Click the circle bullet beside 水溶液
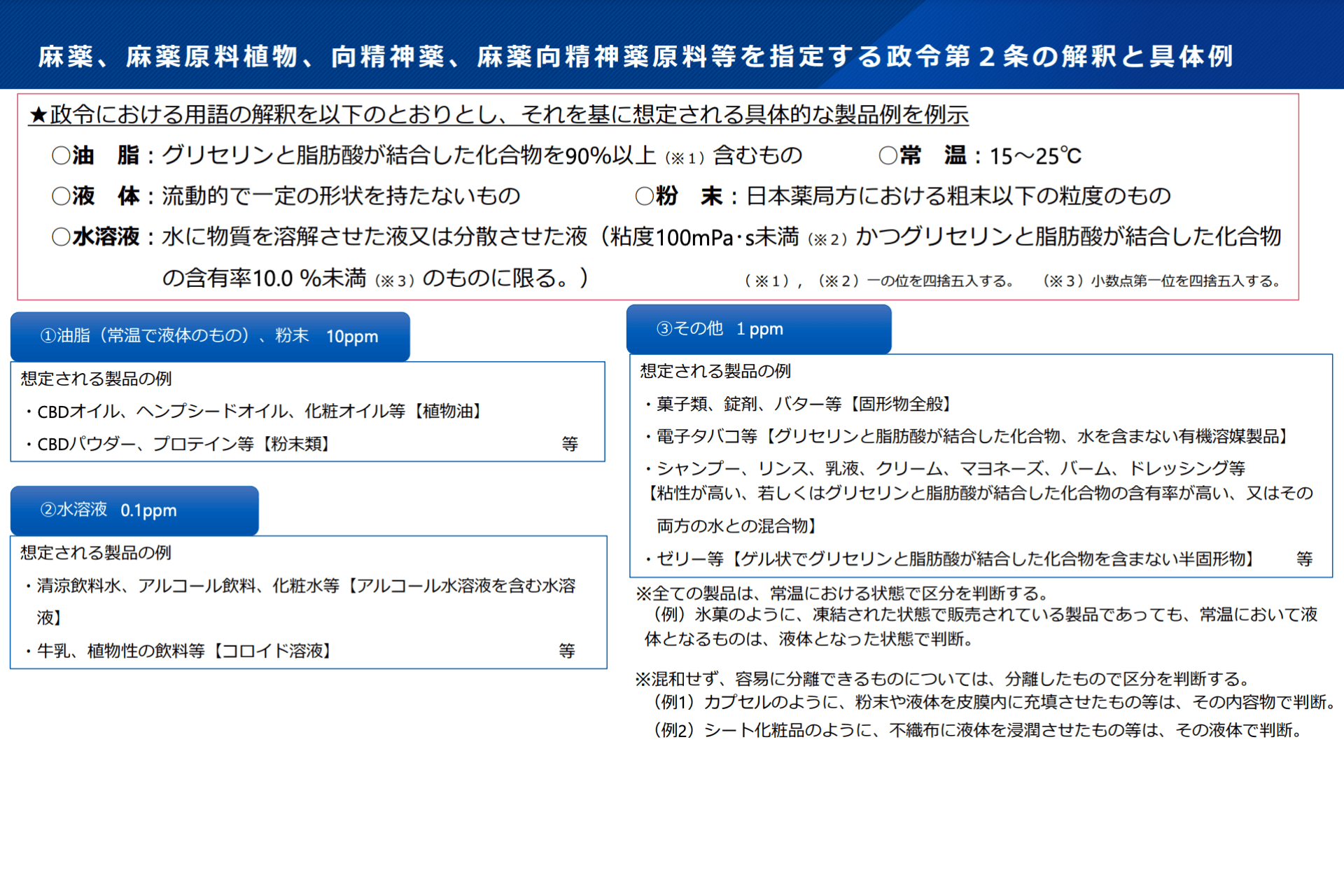 tap(61, 237)
